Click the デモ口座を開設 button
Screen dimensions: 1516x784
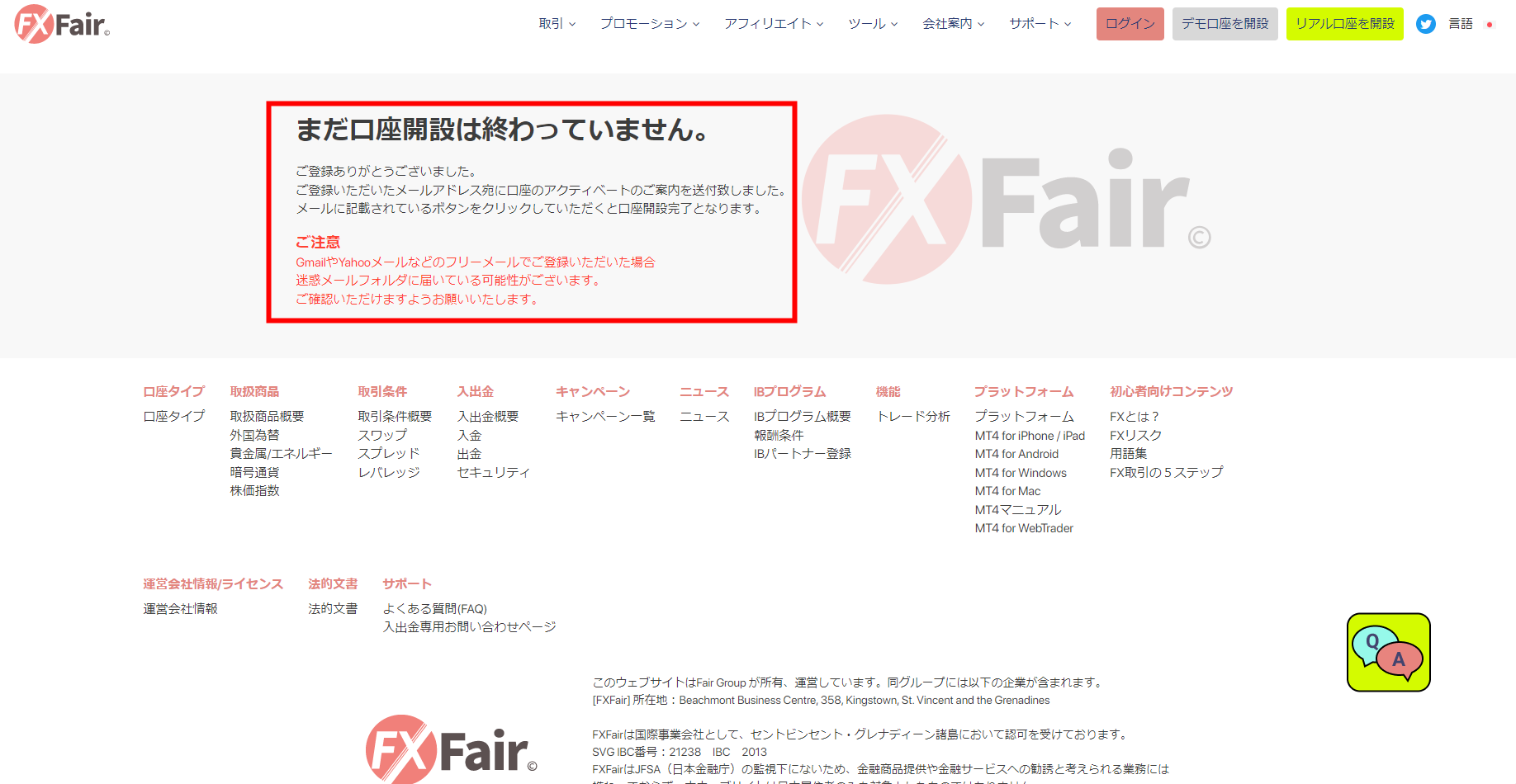tap(1225, 24)
